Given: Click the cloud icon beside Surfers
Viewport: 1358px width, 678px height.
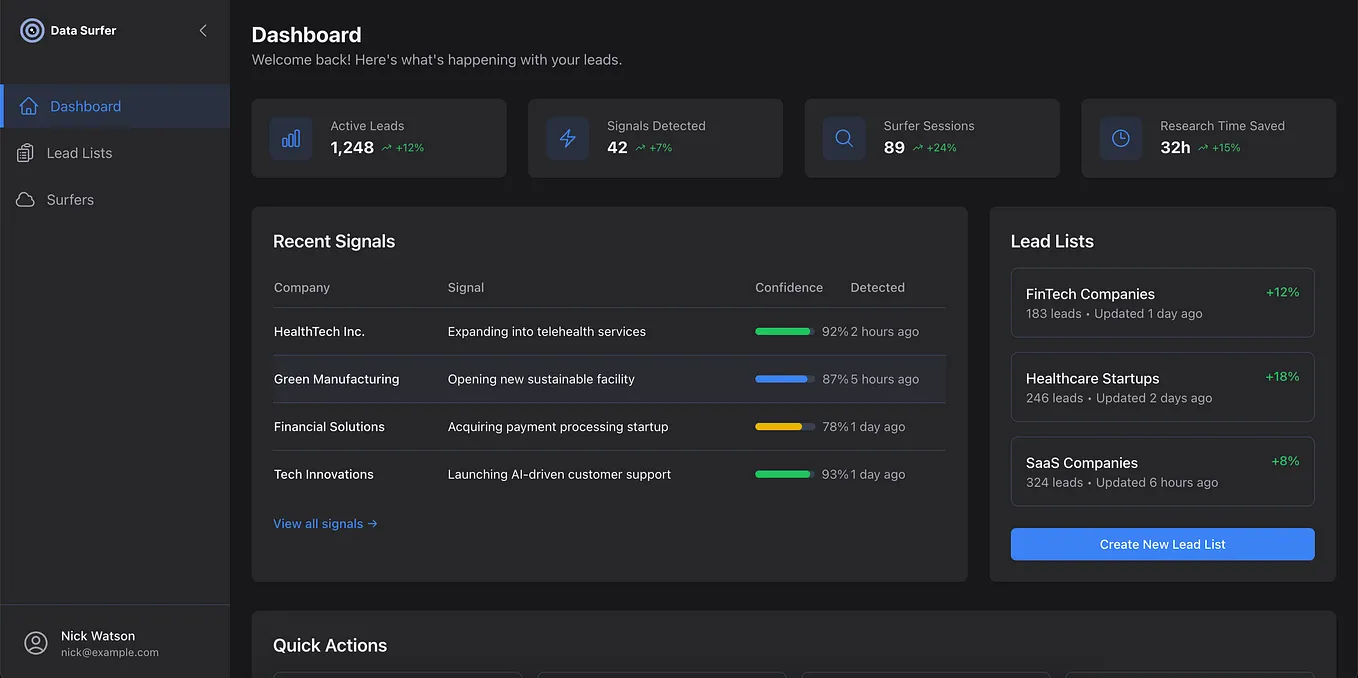Looking at the screenshot, I should click(x=29, y=199).
